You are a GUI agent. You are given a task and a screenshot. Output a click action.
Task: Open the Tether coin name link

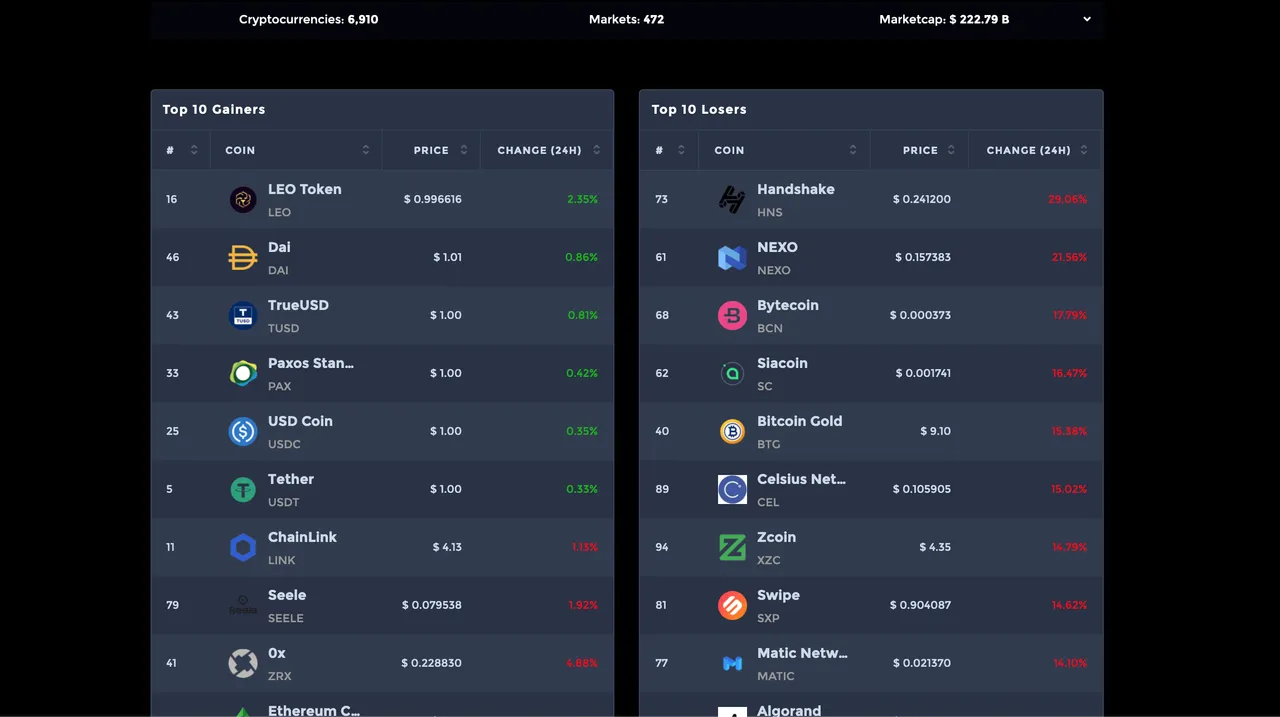(291, 479)
